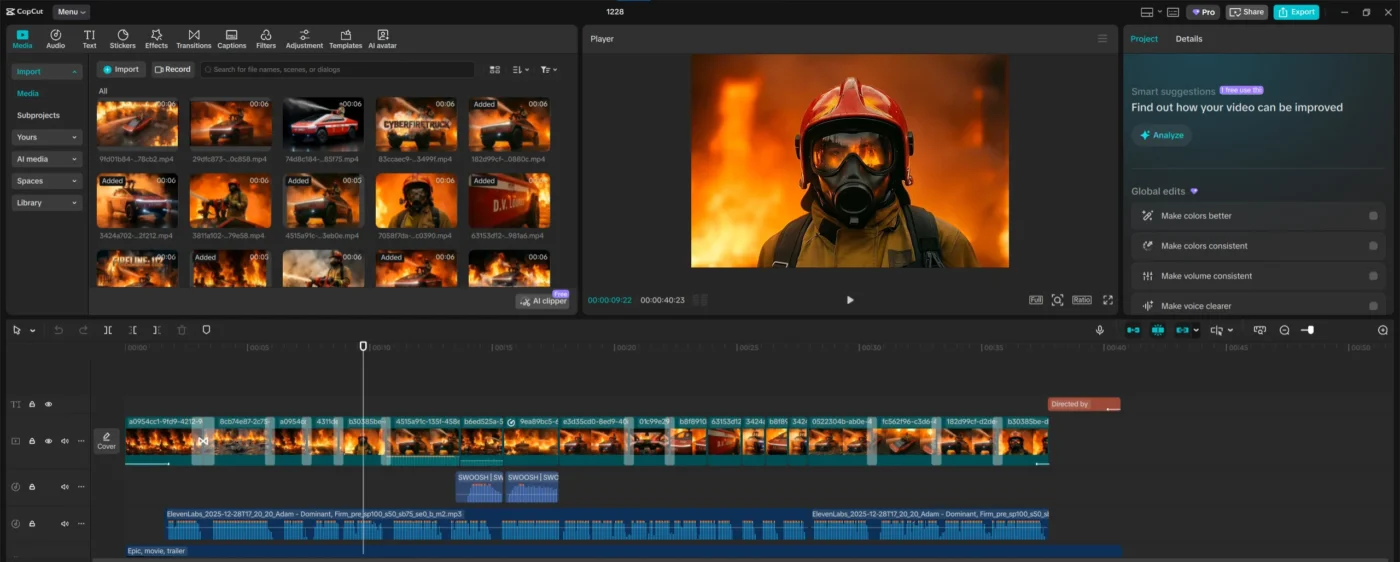Viewport: 1400px width, 562px height.
Task: Click the microphone record voiceover icon
Action: click(x=1100, y=330)
